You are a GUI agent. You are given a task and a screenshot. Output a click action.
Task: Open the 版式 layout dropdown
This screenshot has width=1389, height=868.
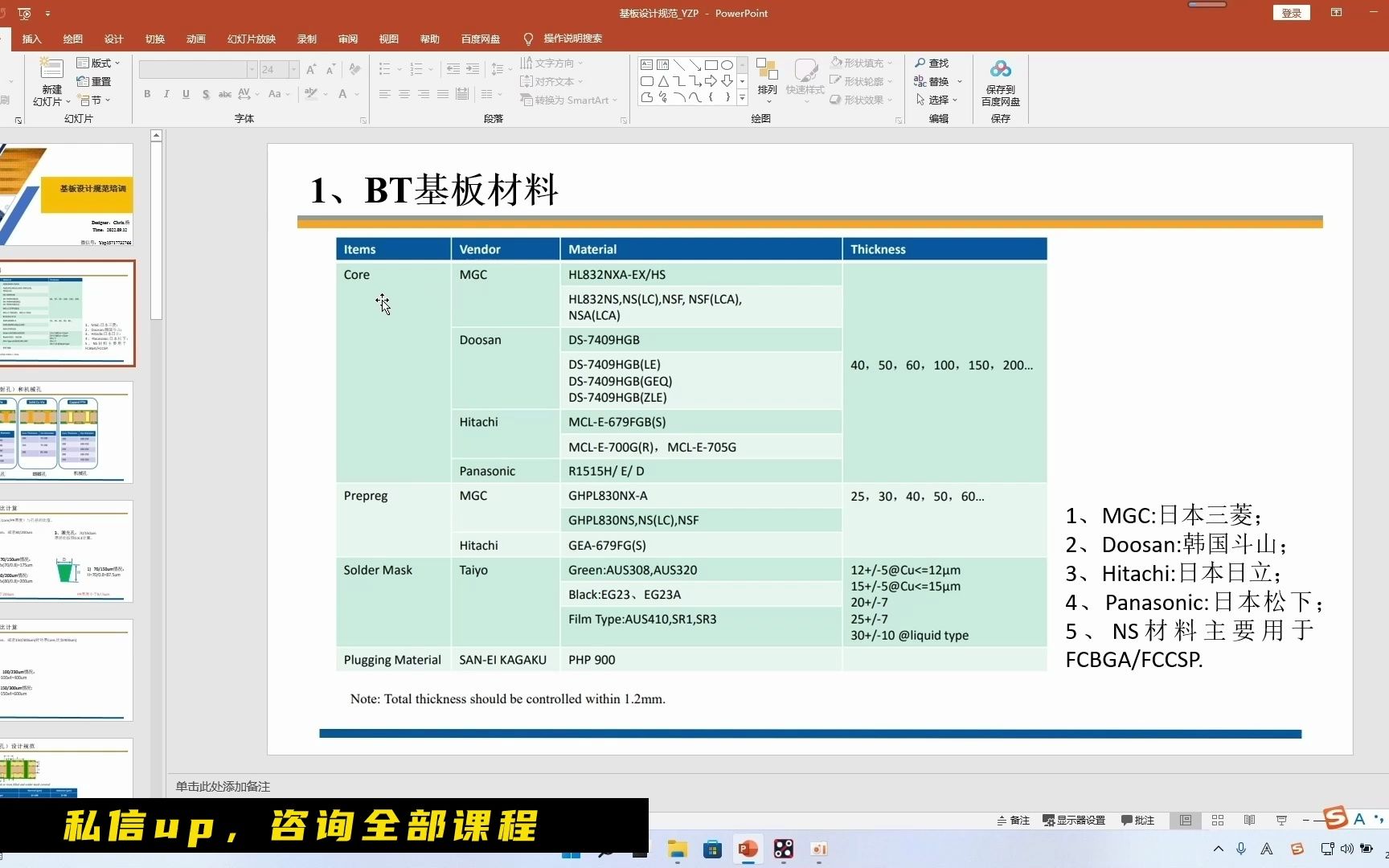click(x=98, y=63)
